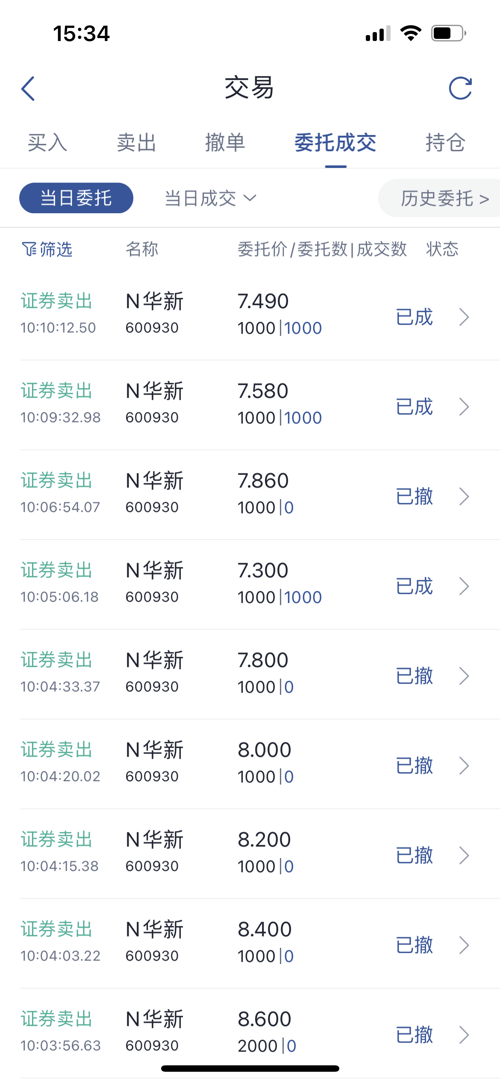Open details chevron for 7.490 order
This screenshot has height=1082, width=500.
(464, 317)
